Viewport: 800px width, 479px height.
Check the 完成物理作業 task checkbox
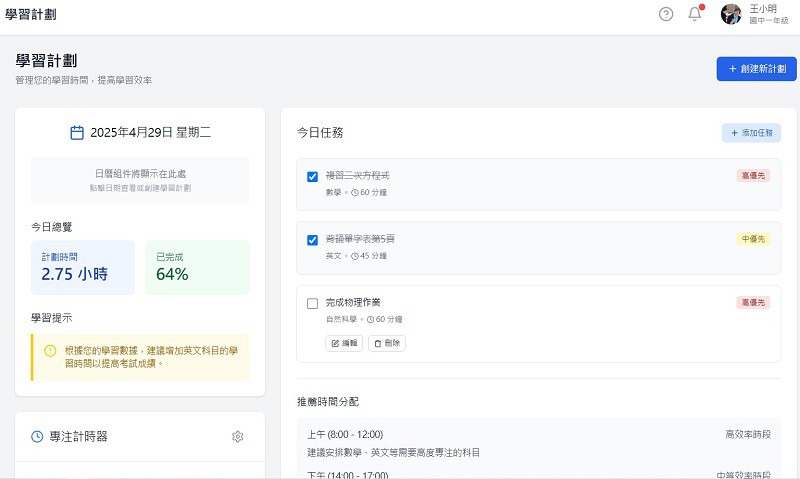(312, 303)
